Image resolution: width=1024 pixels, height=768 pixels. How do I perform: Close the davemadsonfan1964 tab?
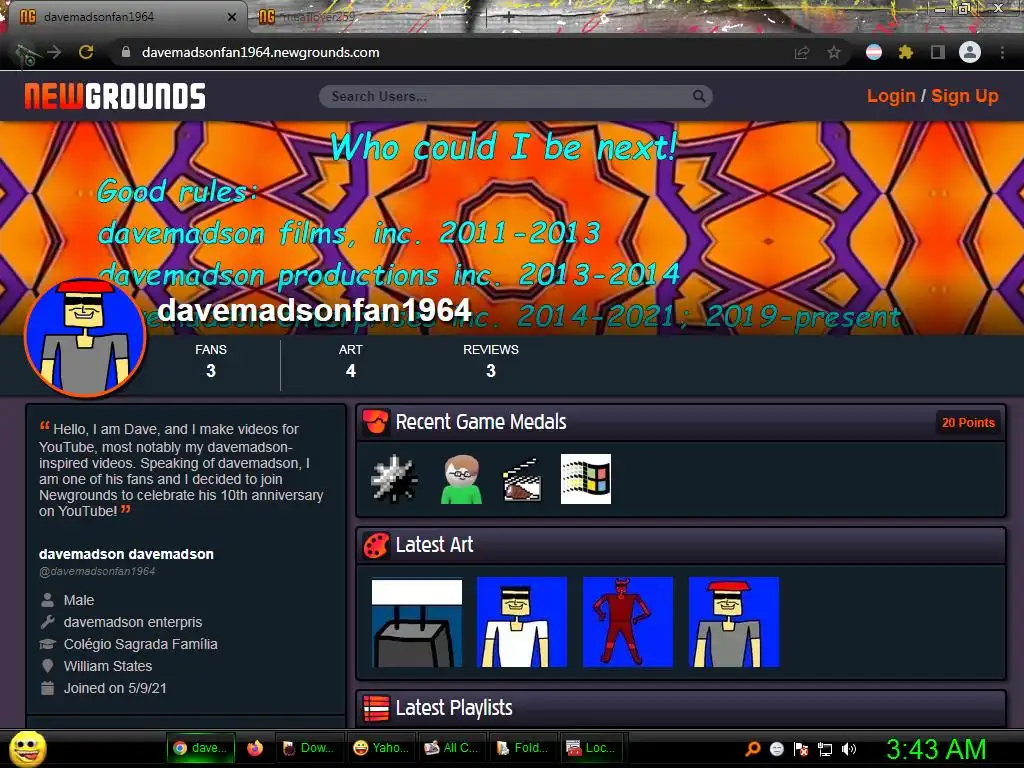click(232, 17)
